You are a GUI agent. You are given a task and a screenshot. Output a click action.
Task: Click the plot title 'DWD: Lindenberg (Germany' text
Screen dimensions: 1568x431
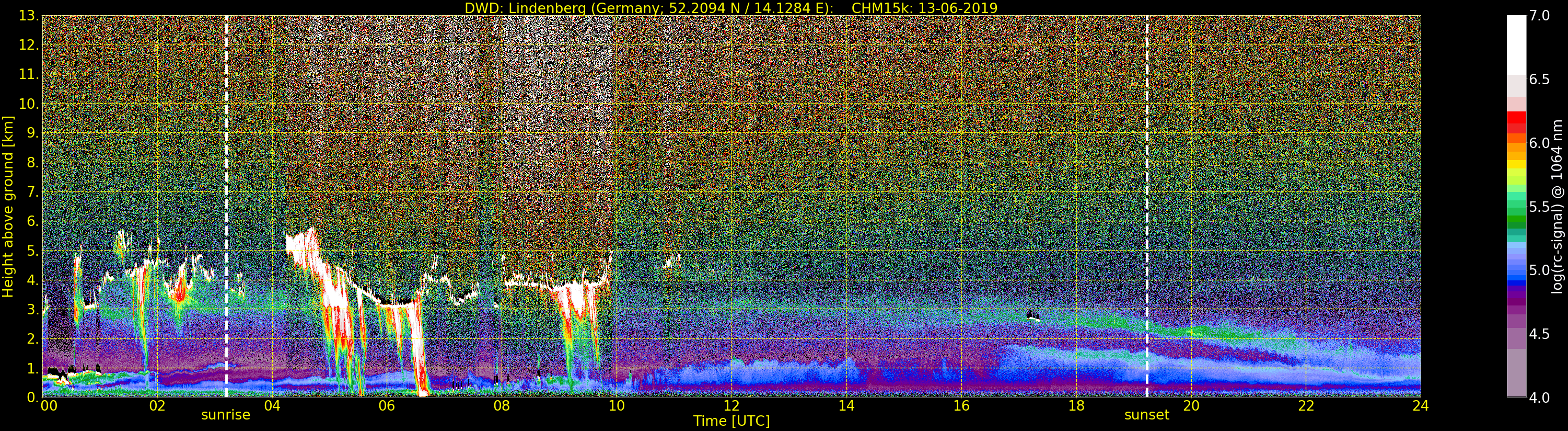click(558, 8)
